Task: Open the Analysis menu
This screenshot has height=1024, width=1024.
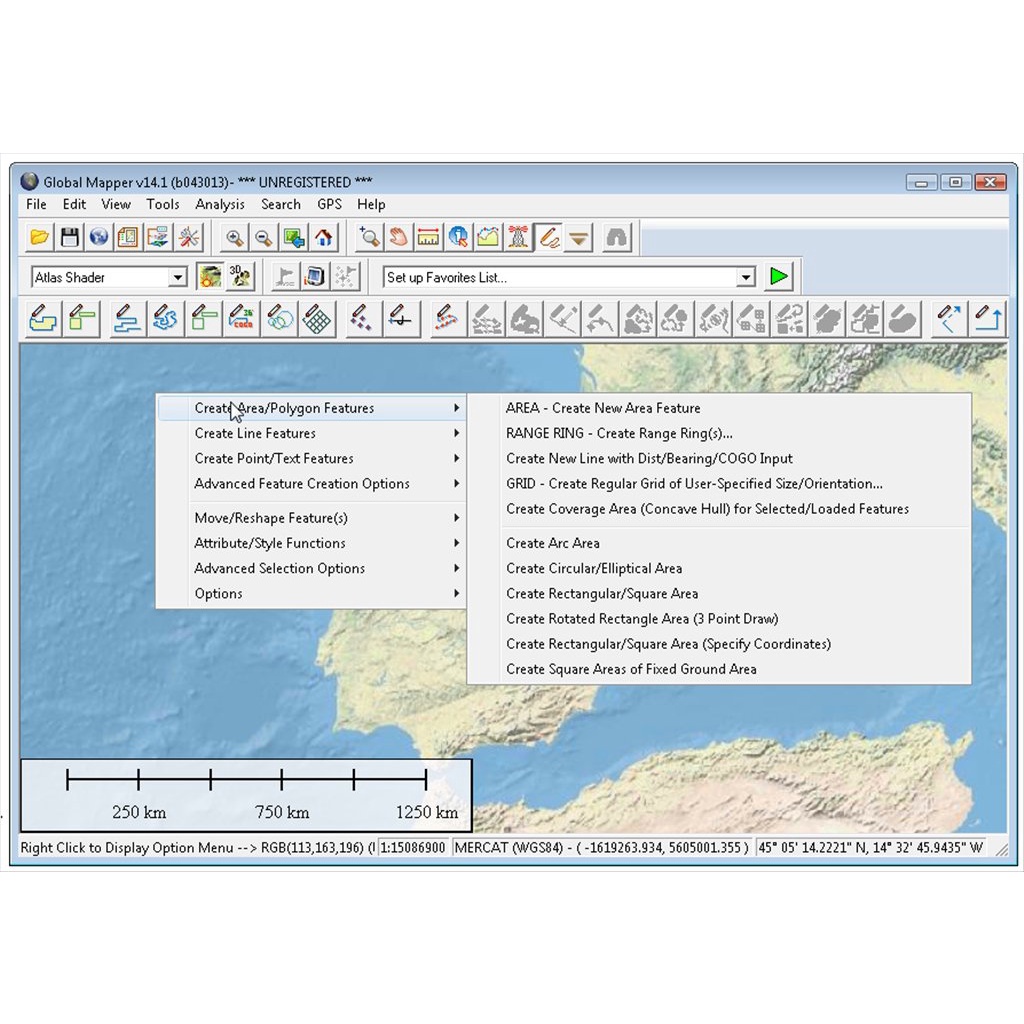Action: tap(220, 204)
